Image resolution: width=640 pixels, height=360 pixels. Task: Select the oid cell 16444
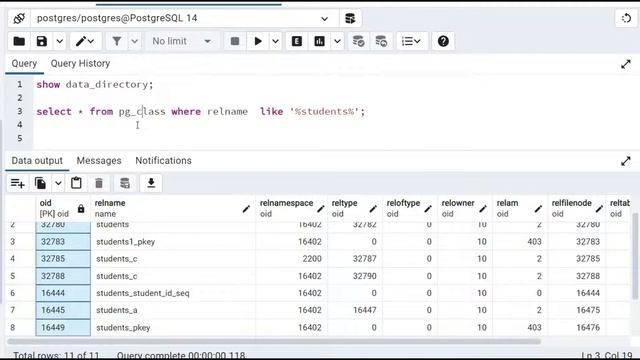(63, 293)
